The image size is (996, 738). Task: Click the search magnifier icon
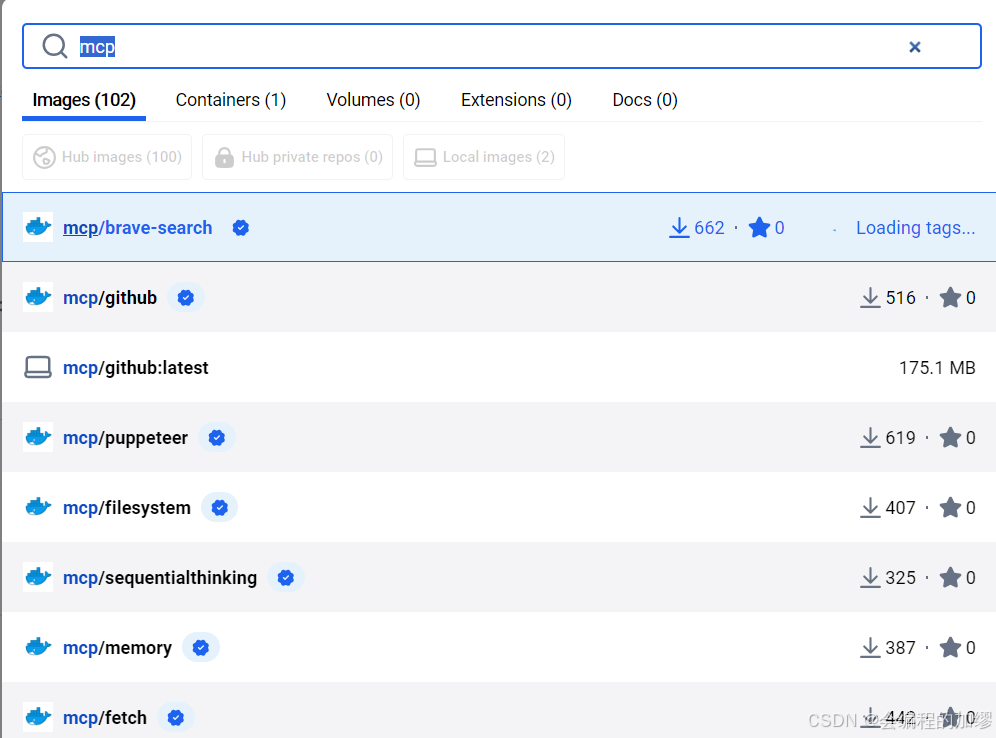point(55,46)
